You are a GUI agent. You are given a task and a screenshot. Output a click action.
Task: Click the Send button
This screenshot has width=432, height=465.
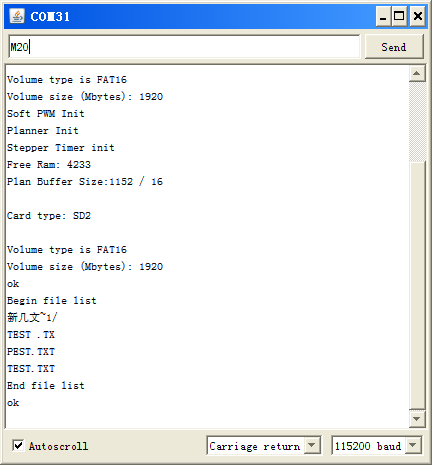click(394, 47)
